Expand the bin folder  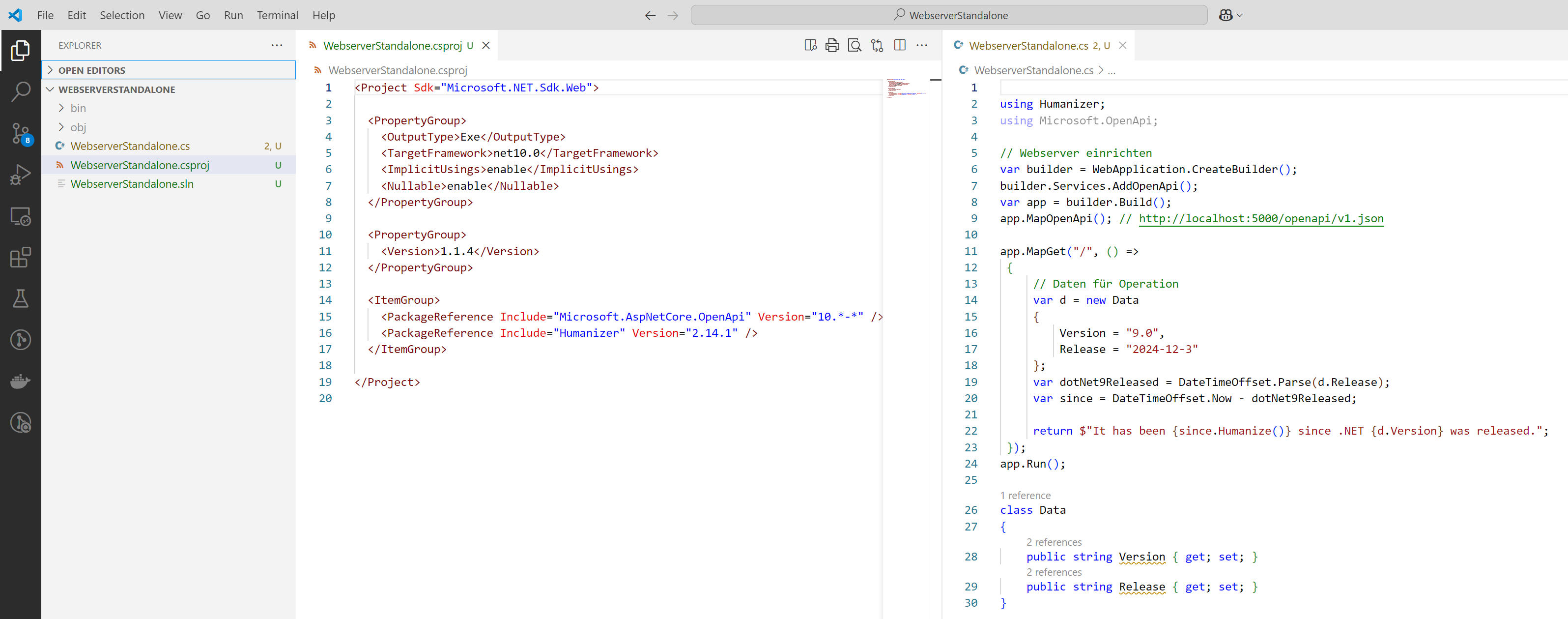point(169,108)
